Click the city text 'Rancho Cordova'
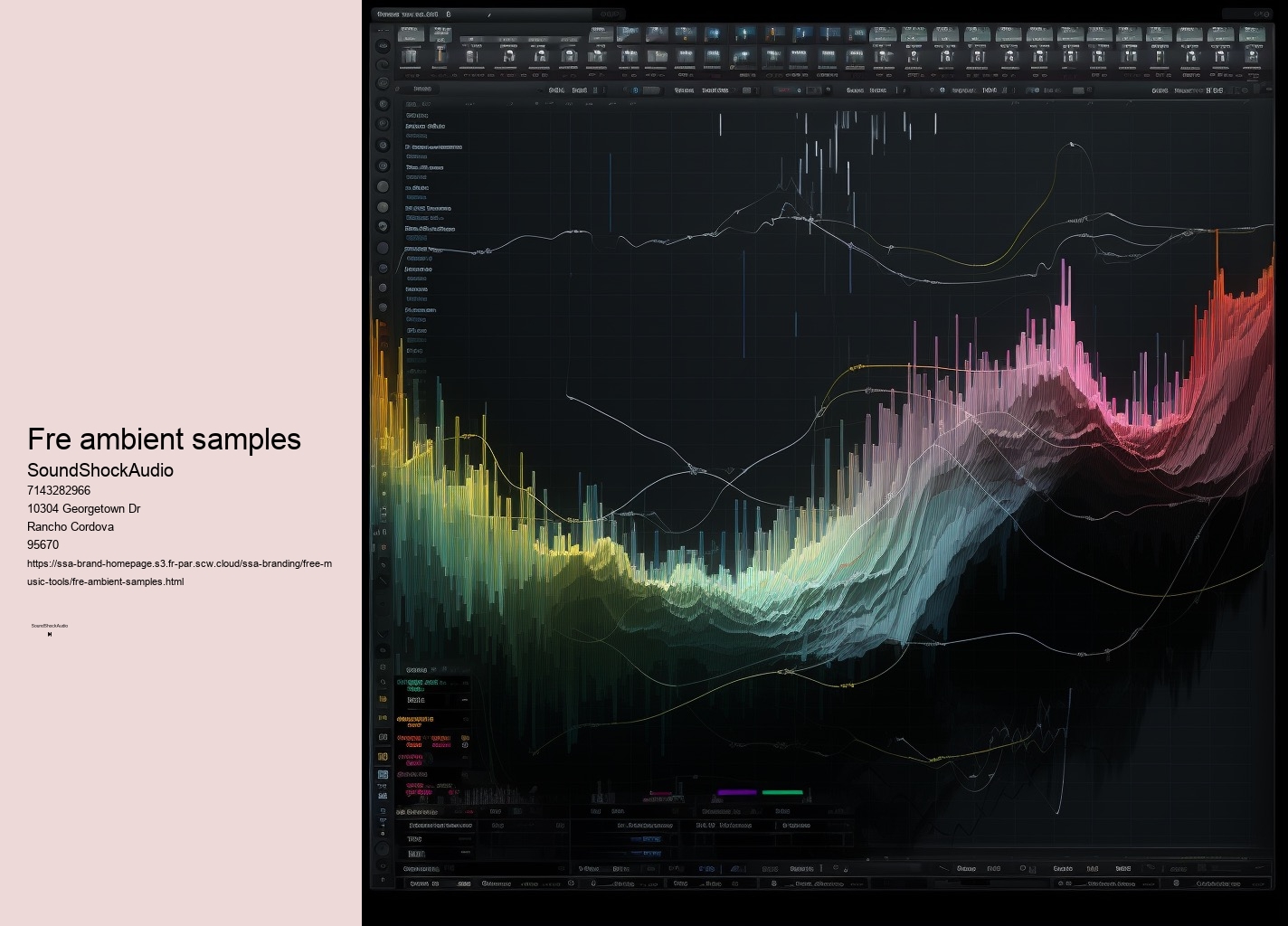The image size is (1288, 926). click(x=71, y=526)
